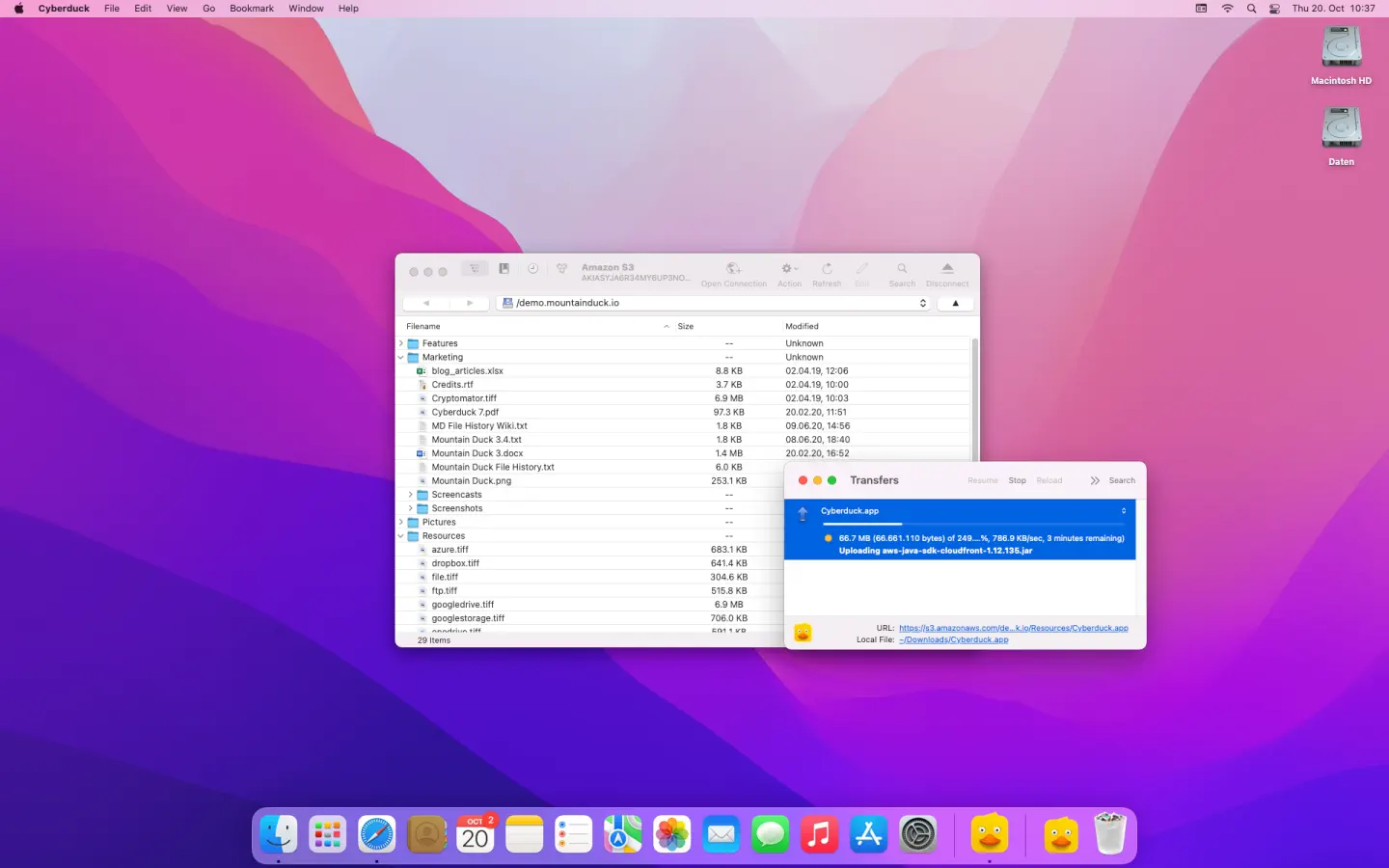Select the Cyberduck 7.pdf file

coord(465,412)
